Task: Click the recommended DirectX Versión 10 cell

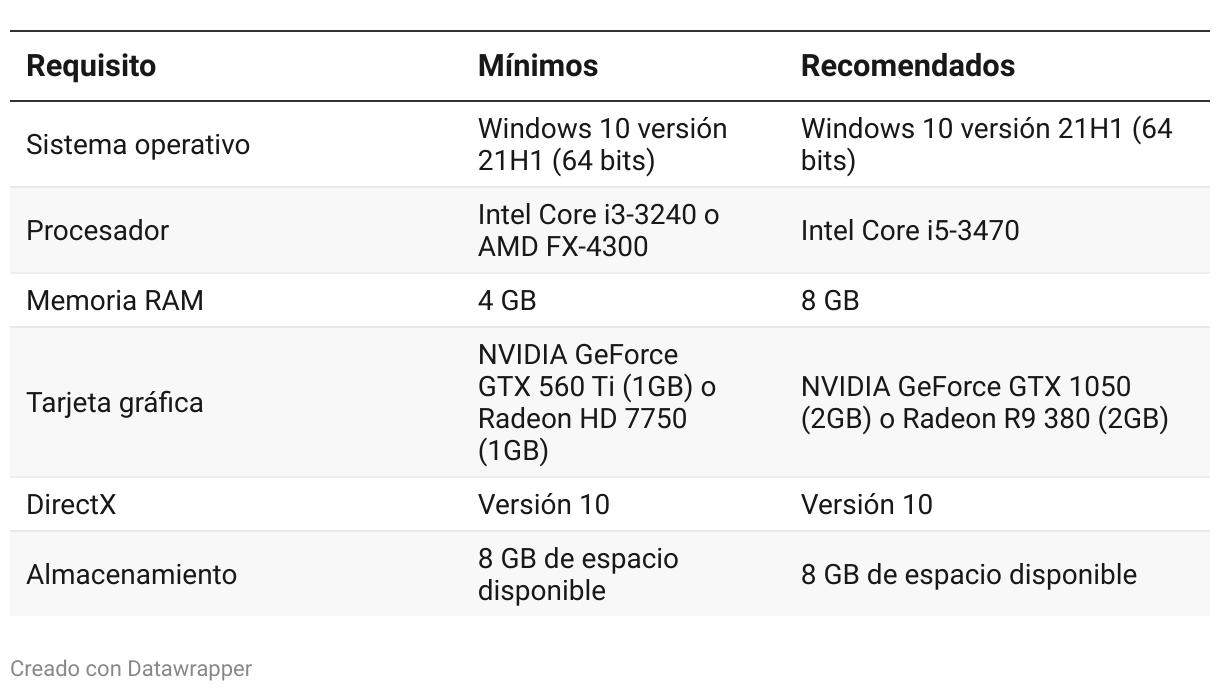Action: (x=866, y=504)
